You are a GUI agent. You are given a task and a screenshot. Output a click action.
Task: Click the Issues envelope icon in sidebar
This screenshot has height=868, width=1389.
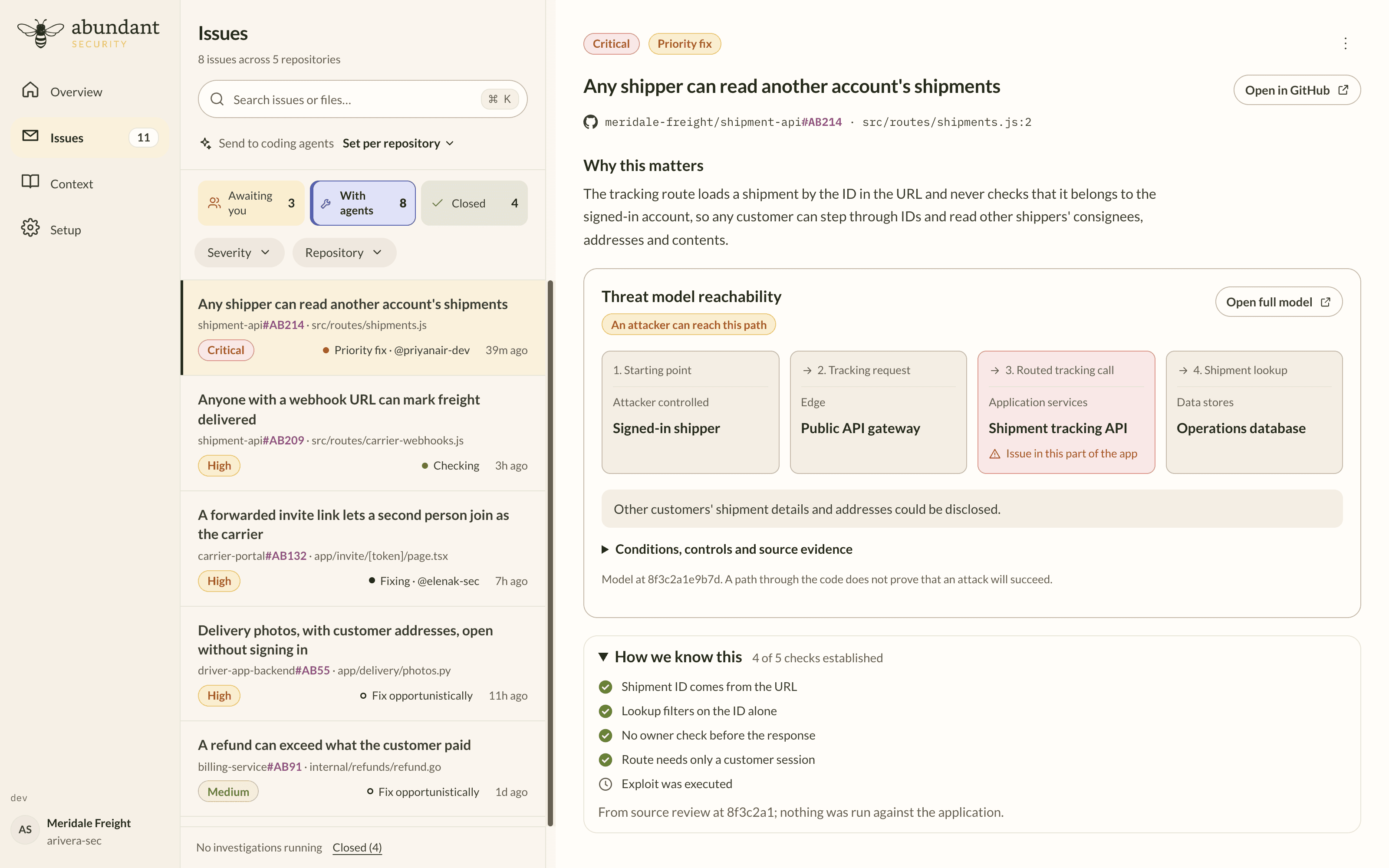pyautogui.click(x=30, y=136)
